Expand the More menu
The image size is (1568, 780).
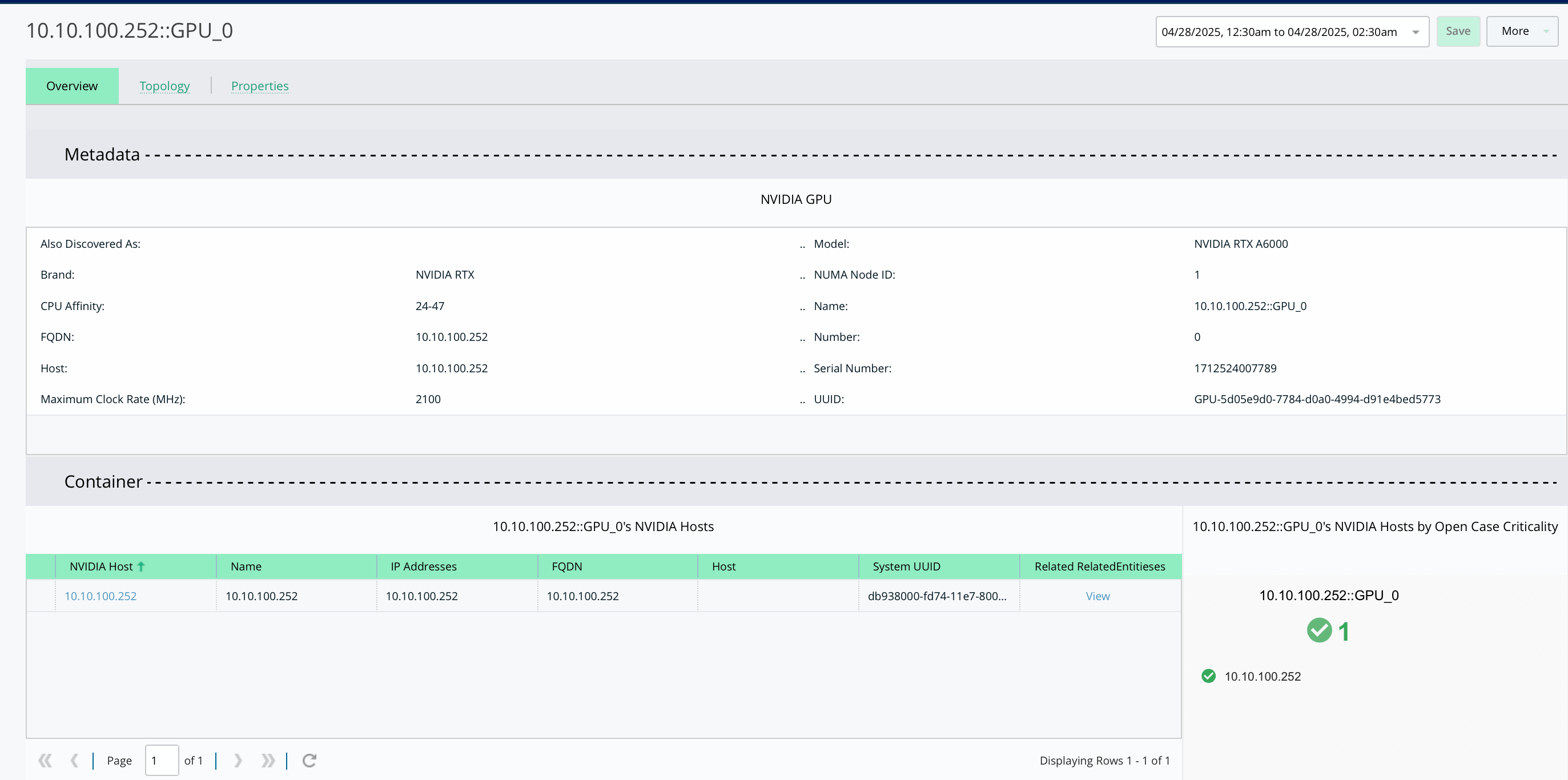click(x=1522, y=31)
